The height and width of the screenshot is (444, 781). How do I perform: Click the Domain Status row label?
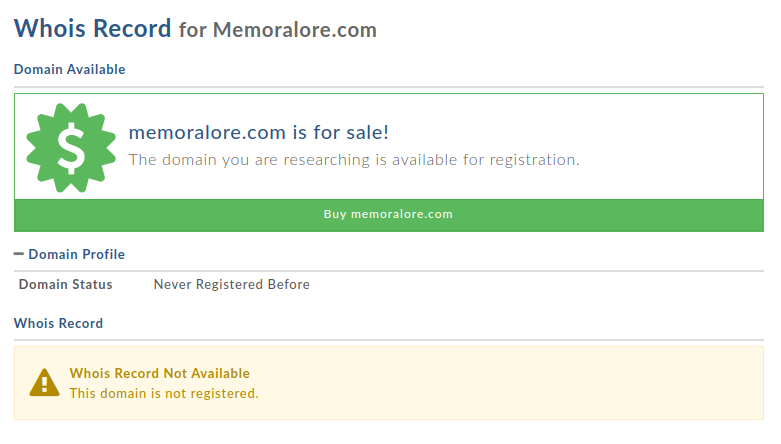[x=66, y=284]
